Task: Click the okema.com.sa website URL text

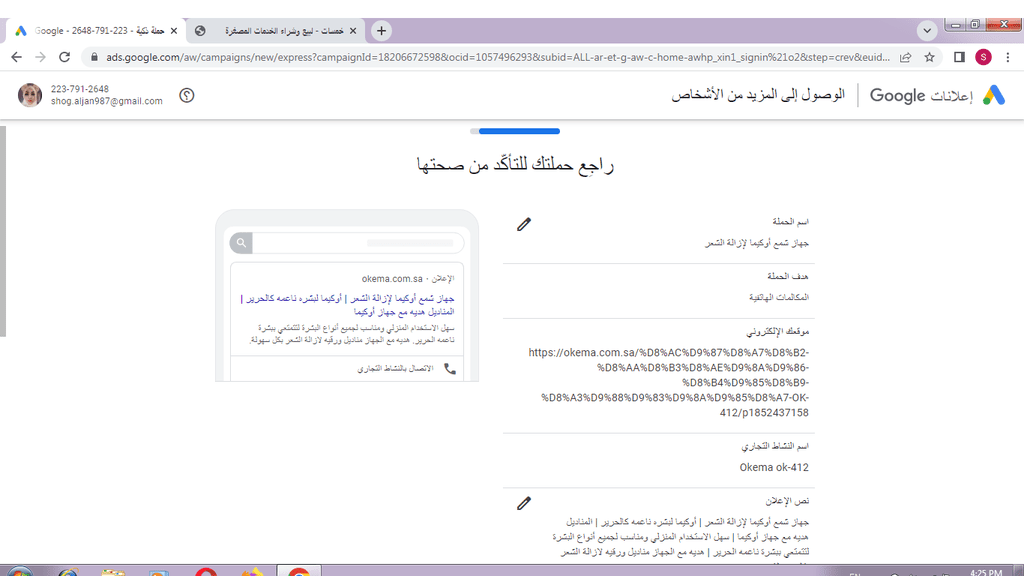Action: (669, 383)
